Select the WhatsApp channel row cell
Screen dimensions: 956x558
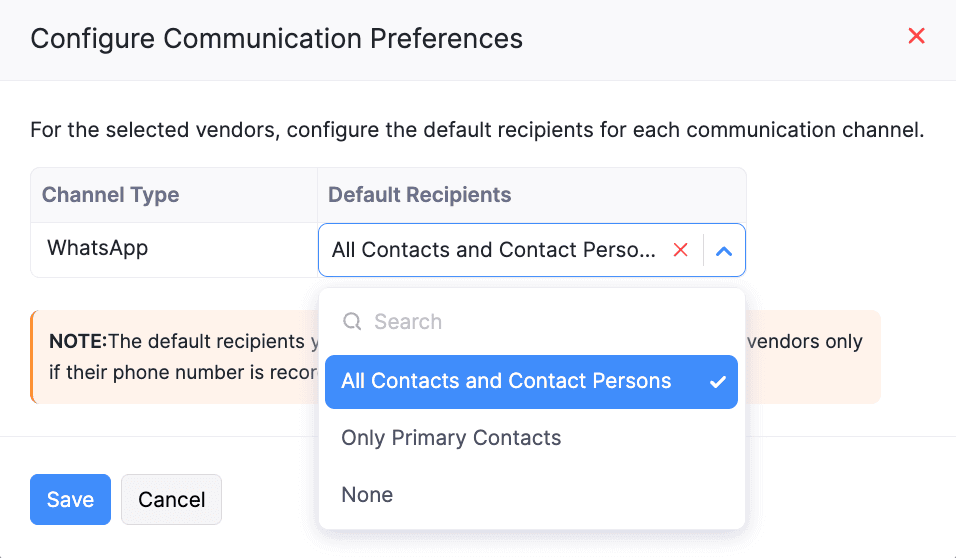click(x=98, y=248)
